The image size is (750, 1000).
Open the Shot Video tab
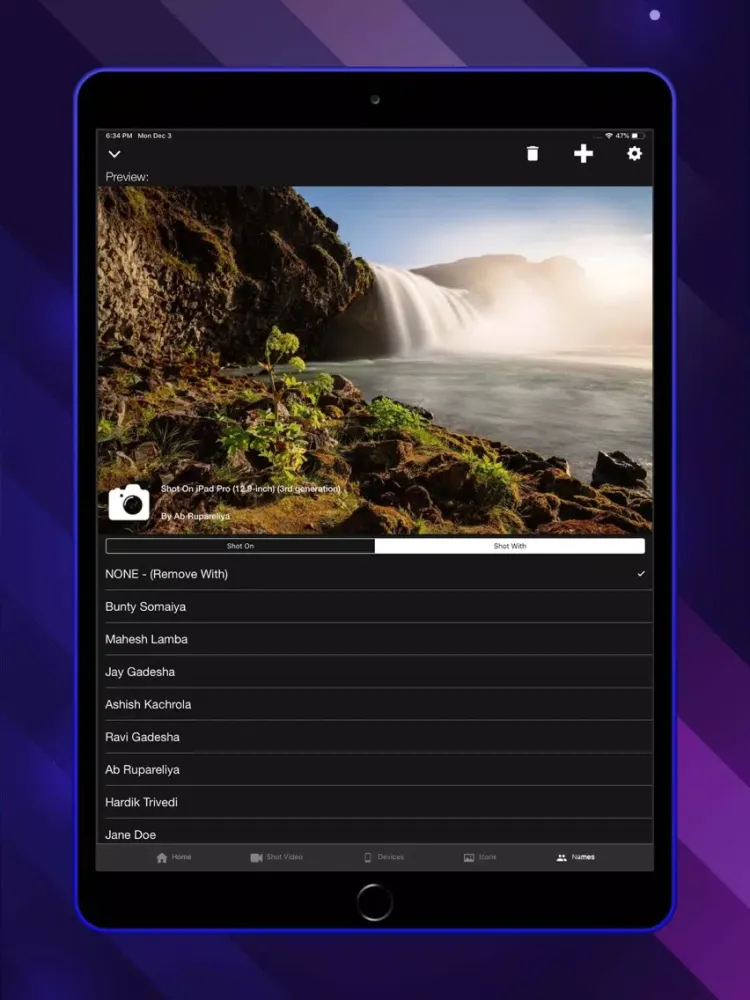pyautogui.click(x=276, y=857)
